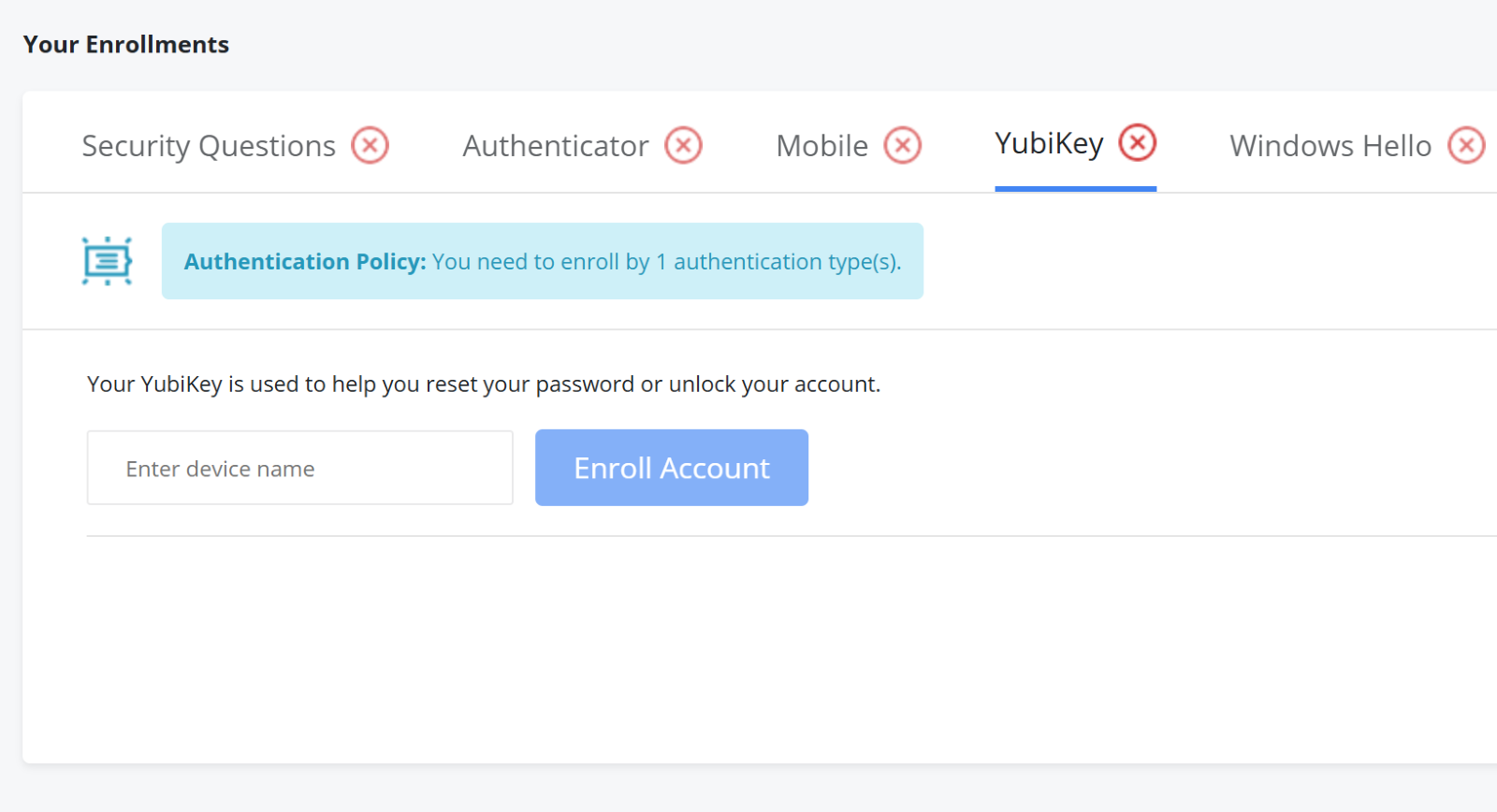This screenshot has height=812, width=1497.
Task: Click the divider line below the device name field
Action: point(748,536)
